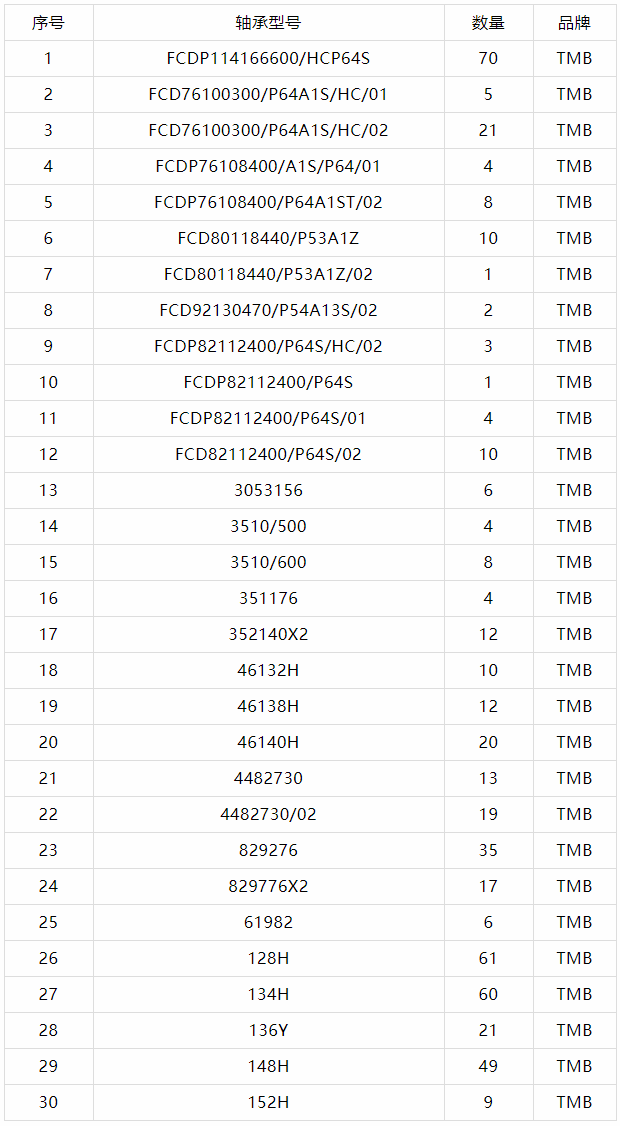Click the TMB brand cell in row 30
Viewport: 620px width, 1126px height.
574,1102
